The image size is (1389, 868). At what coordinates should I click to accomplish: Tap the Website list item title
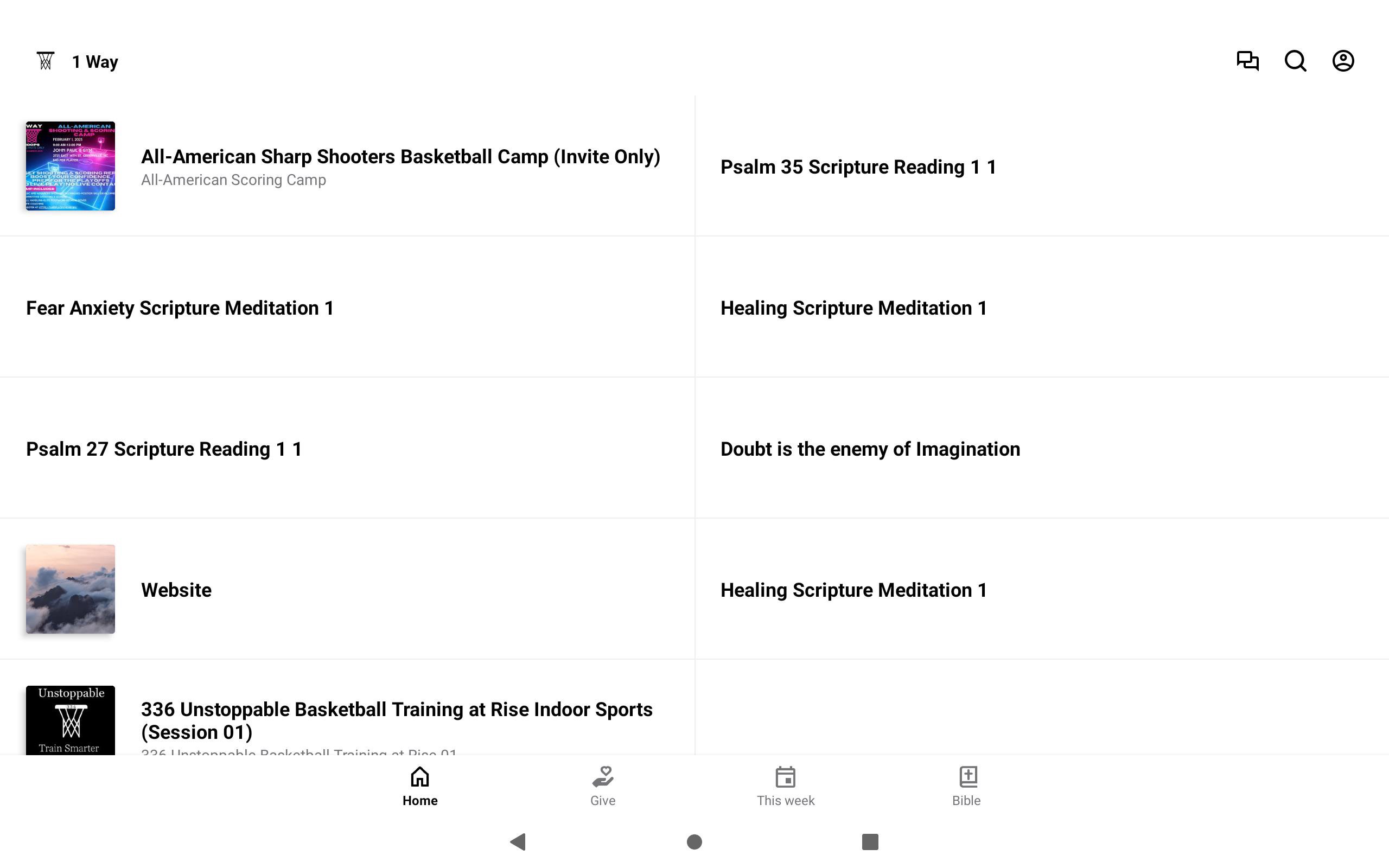coord(176,590)
